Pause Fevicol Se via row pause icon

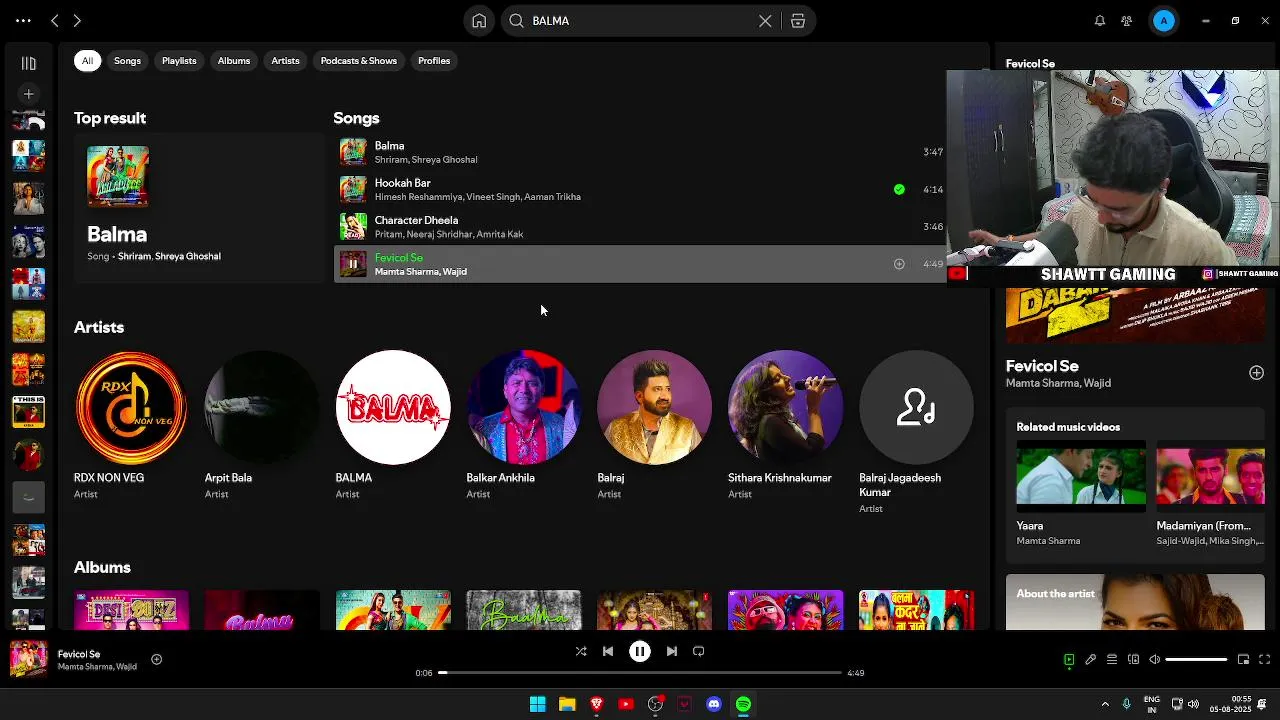(x=353, y=264)
